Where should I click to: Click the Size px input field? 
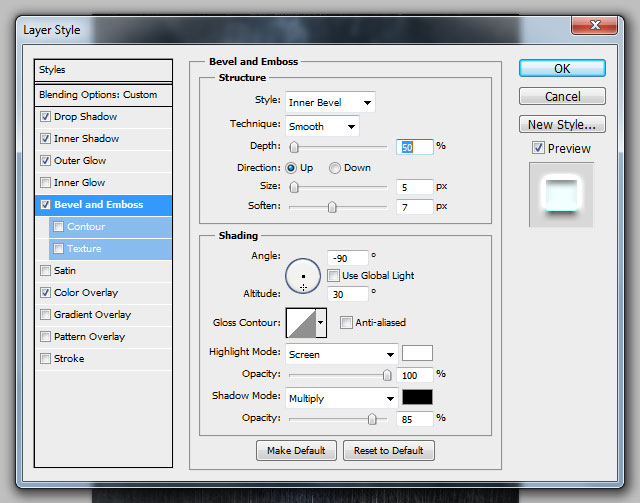coord(415,187)
